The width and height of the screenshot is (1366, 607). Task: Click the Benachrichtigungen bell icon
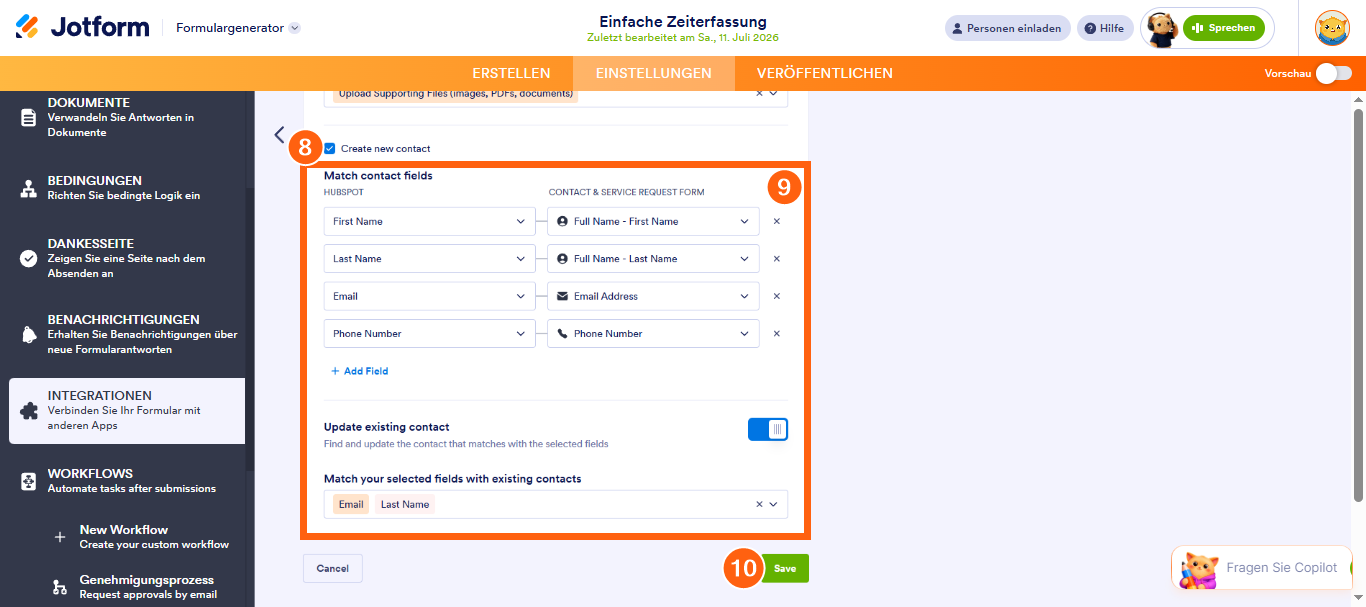click(x=28, y=334)
